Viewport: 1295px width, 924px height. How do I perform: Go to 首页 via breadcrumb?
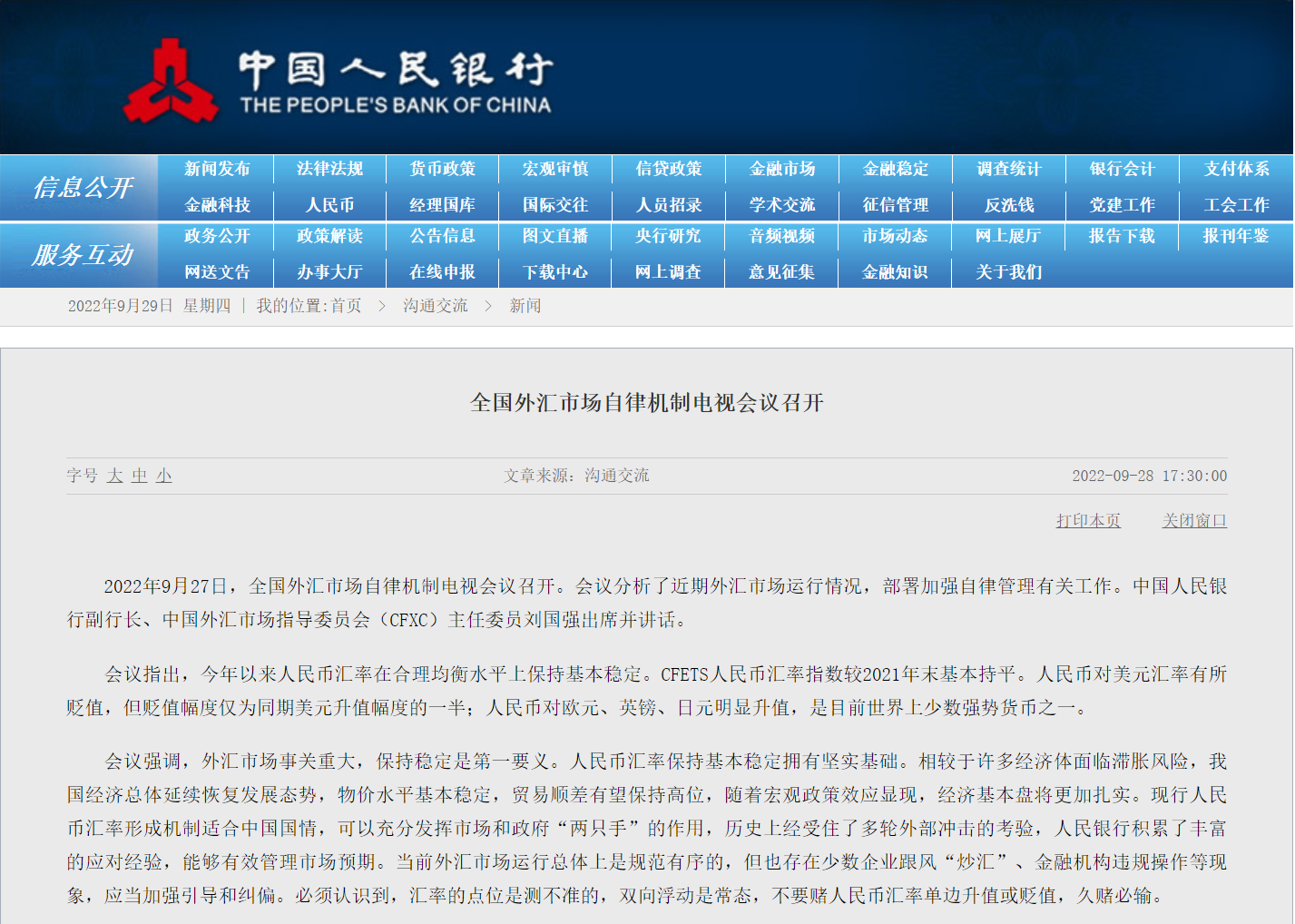(x=346, y=306)
